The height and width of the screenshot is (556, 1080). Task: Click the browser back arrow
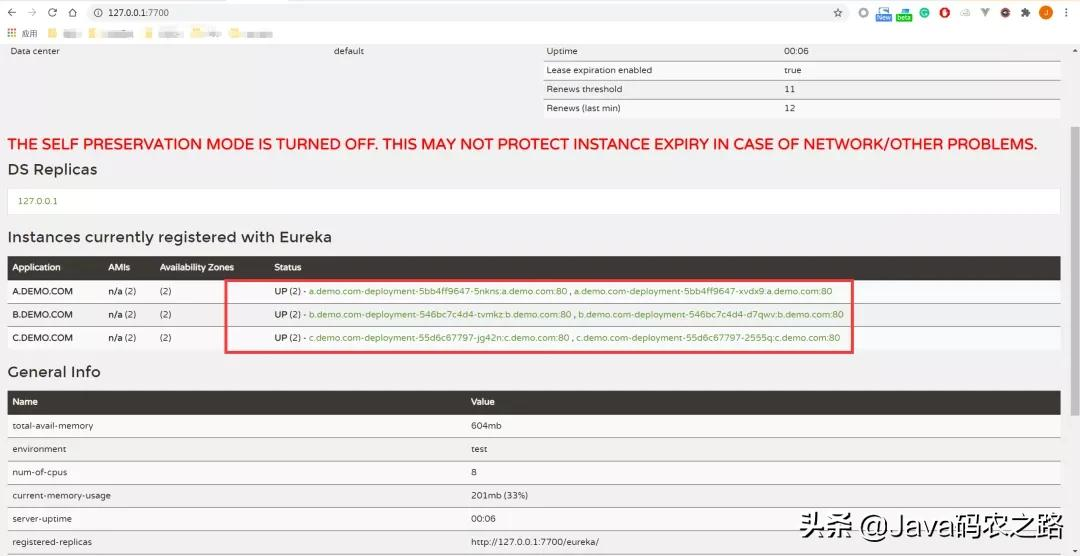(x=12, y=12)
